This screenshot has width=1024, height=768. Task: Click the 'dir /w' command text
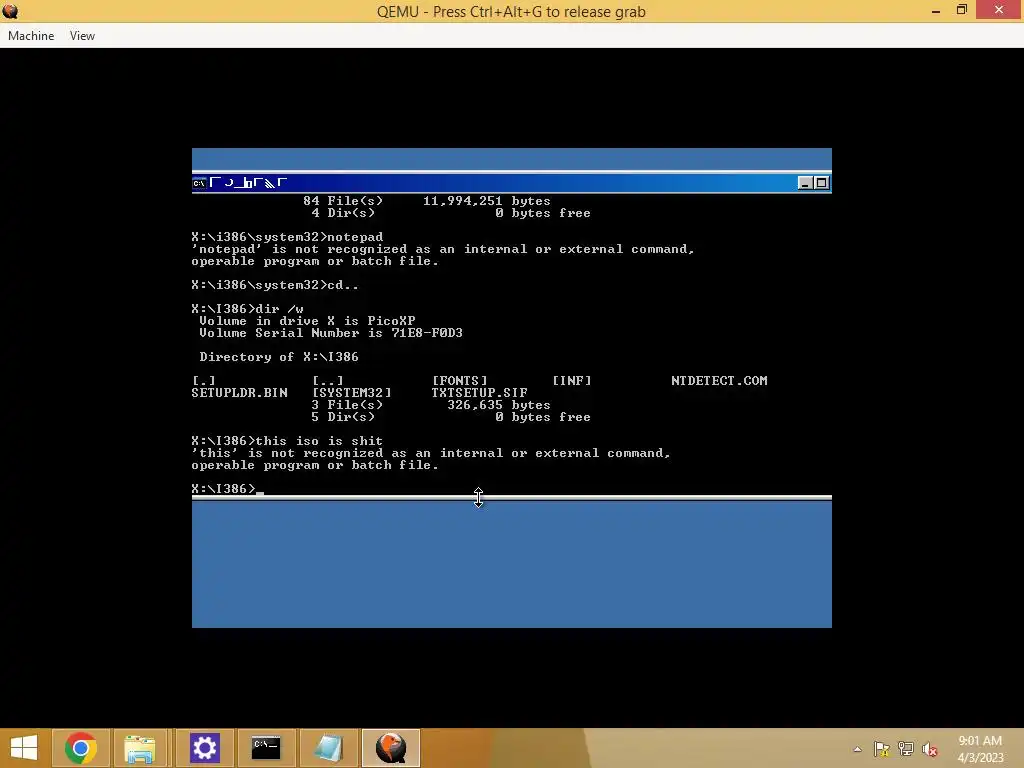(x=280, y=309)
